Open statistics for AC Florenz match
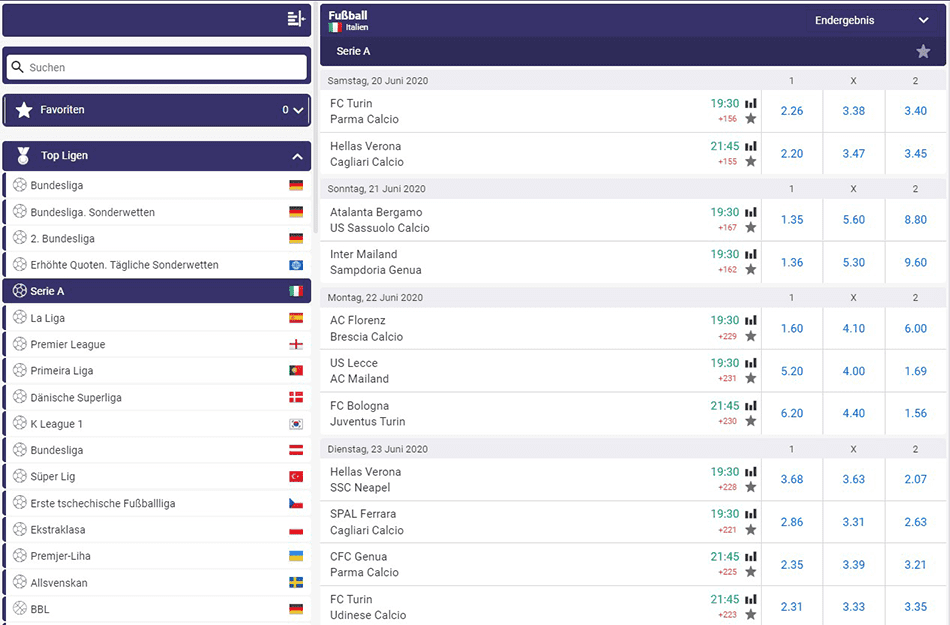The image size is (950, 625). tap(751, 320)
